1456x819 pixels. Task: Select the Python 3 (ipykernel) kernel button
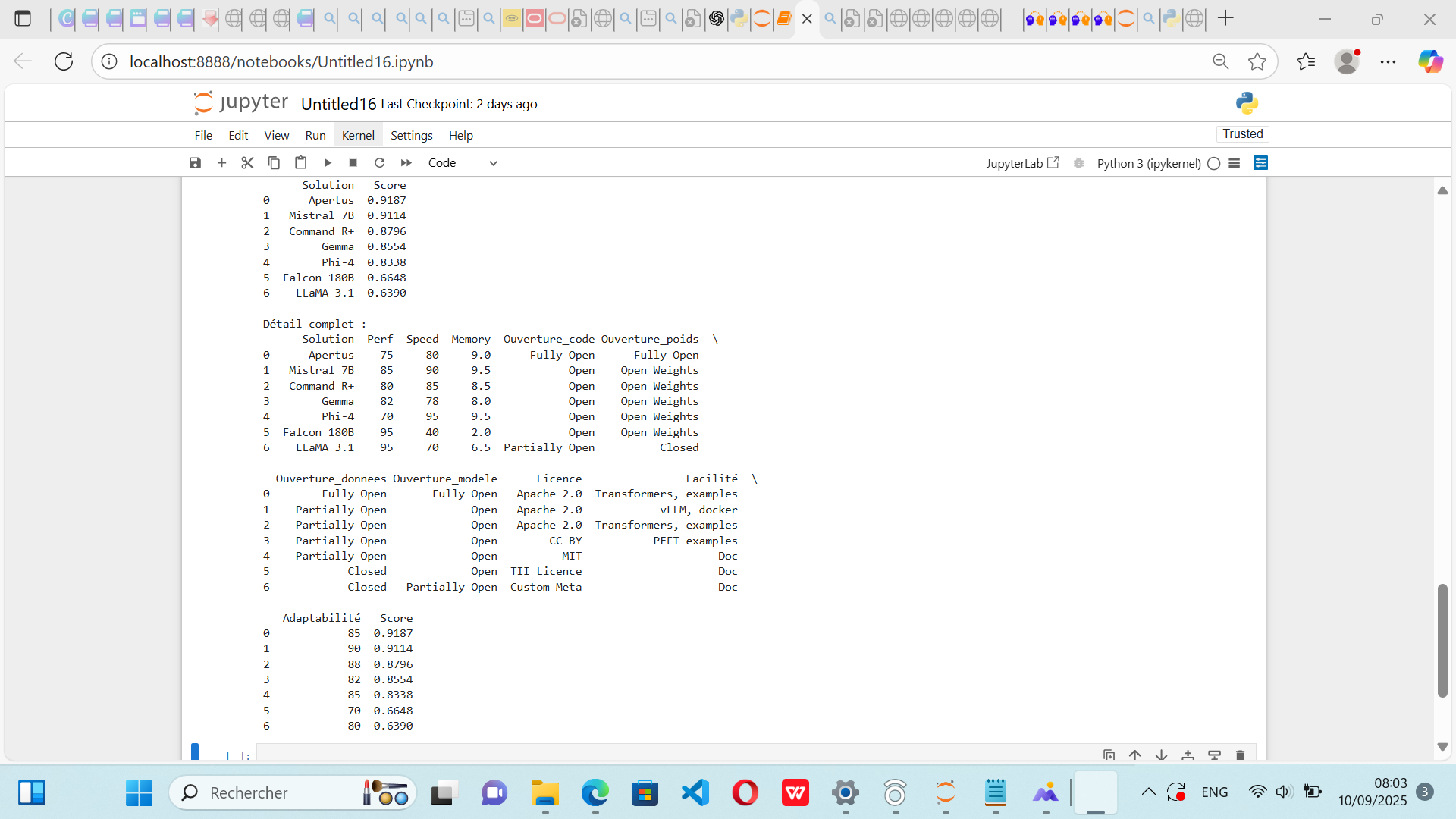pyautogui.click(x=1149, y=163)
